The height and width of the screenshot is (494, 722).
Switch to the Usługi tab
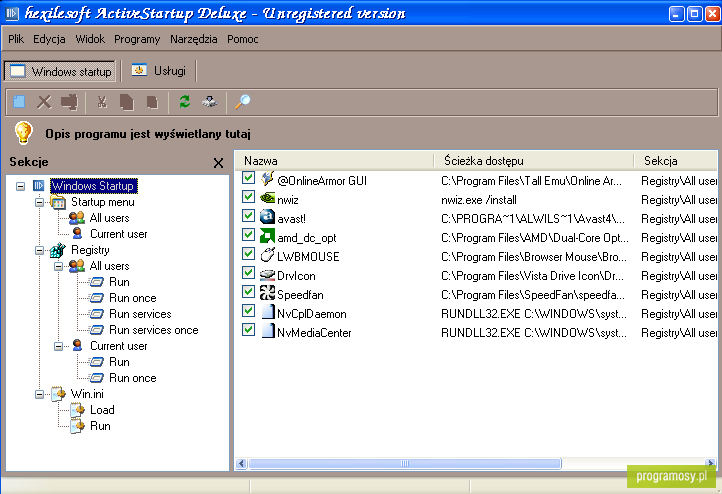159,71
